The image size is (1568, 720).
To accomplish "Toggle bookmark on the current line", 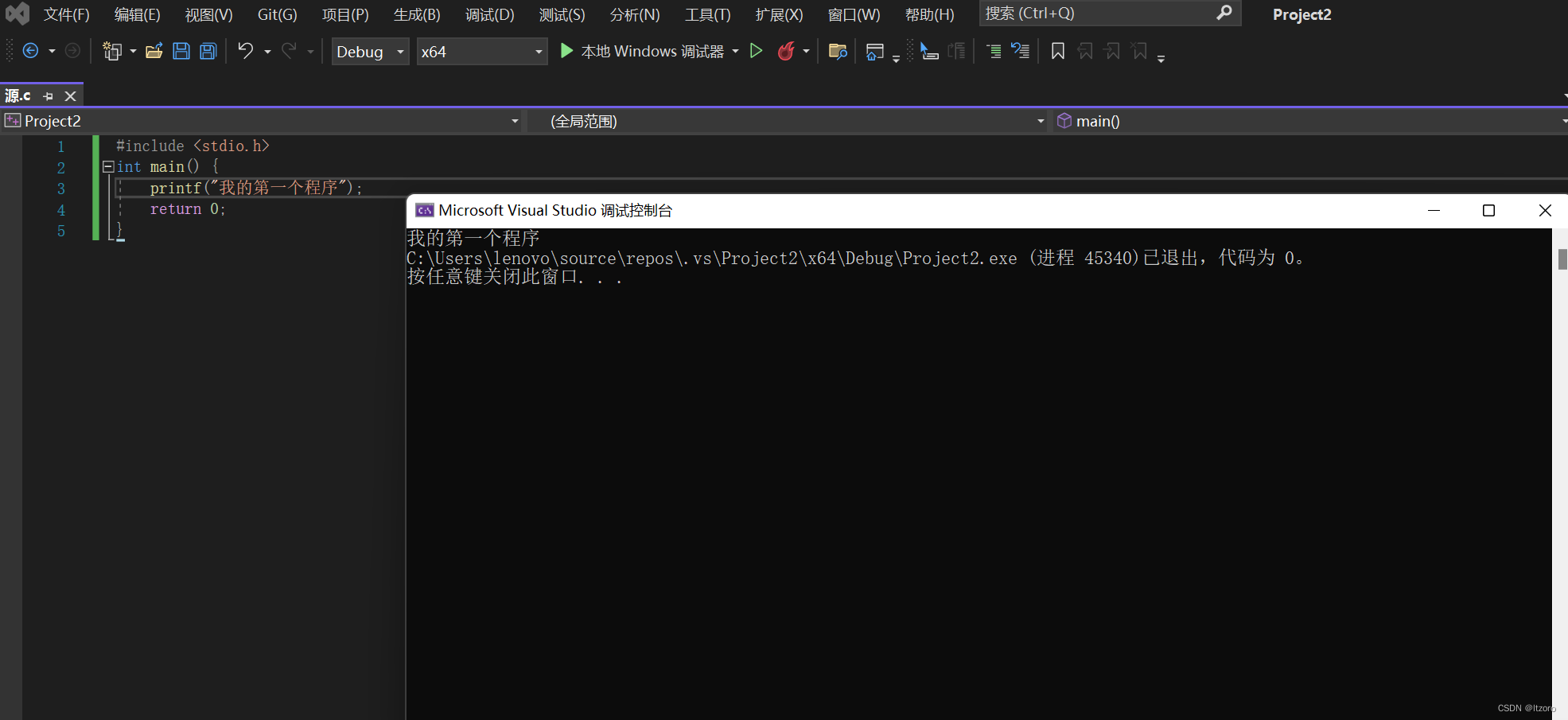I will 1058,51.
